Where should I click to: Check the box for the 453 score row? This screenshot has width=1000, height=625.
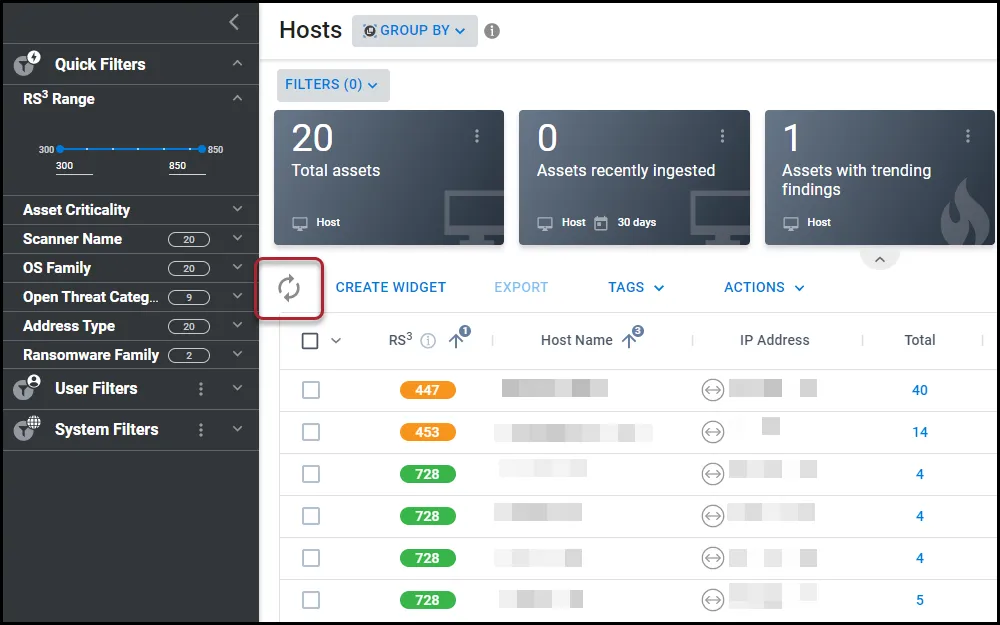coord(311,432)
